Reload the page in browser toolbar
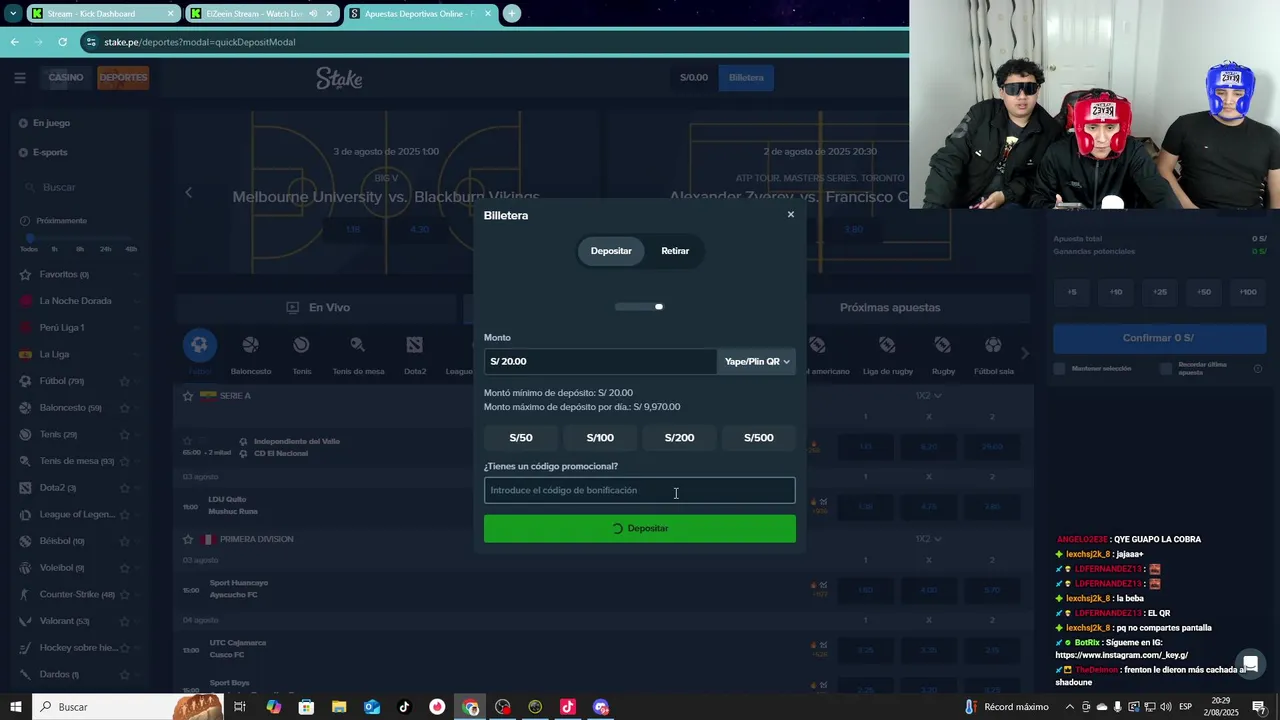The image size is (1280, 720). [x=62, y=42]
